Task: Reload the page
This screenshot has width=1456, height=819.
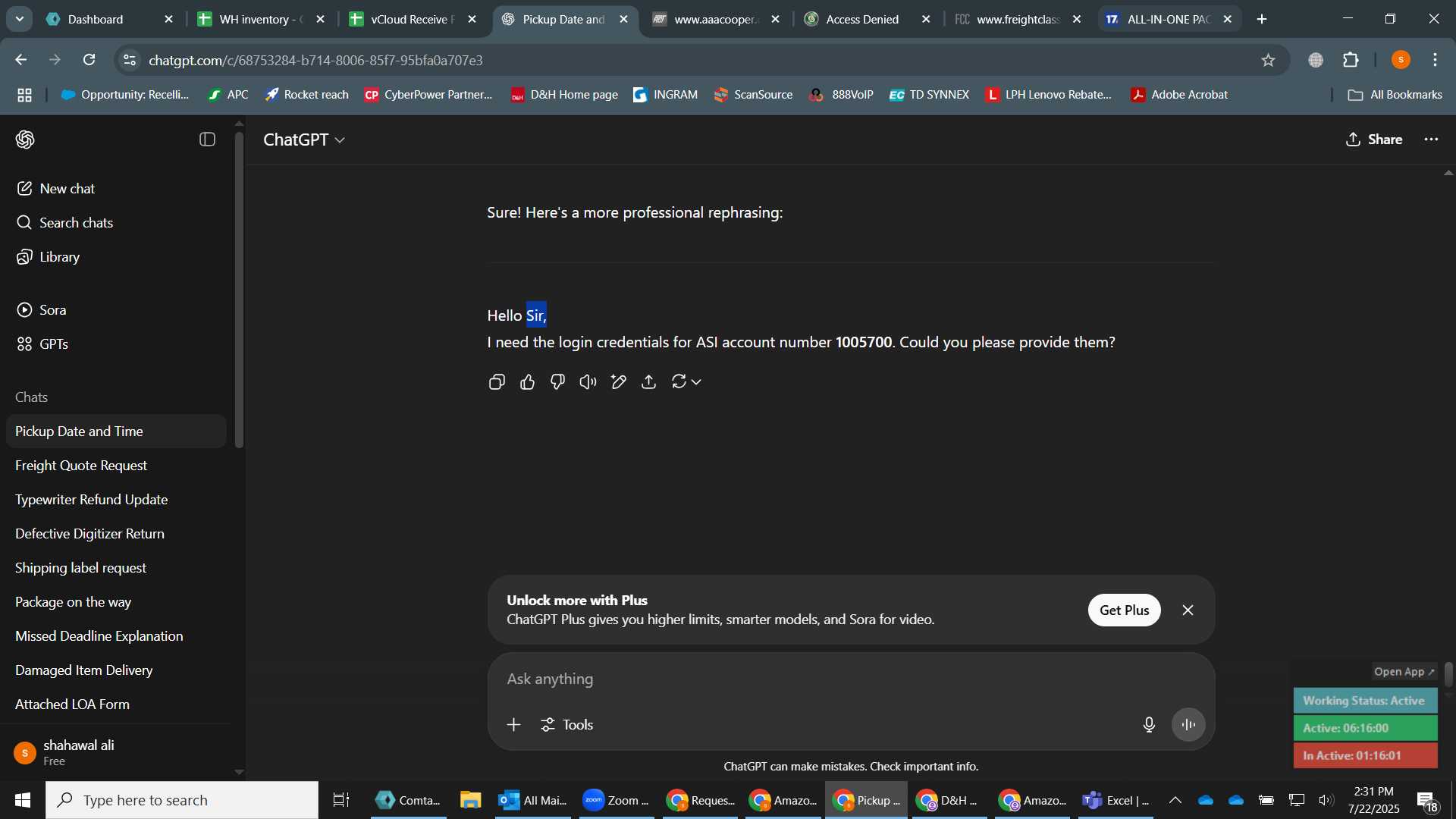Action: 89,60
